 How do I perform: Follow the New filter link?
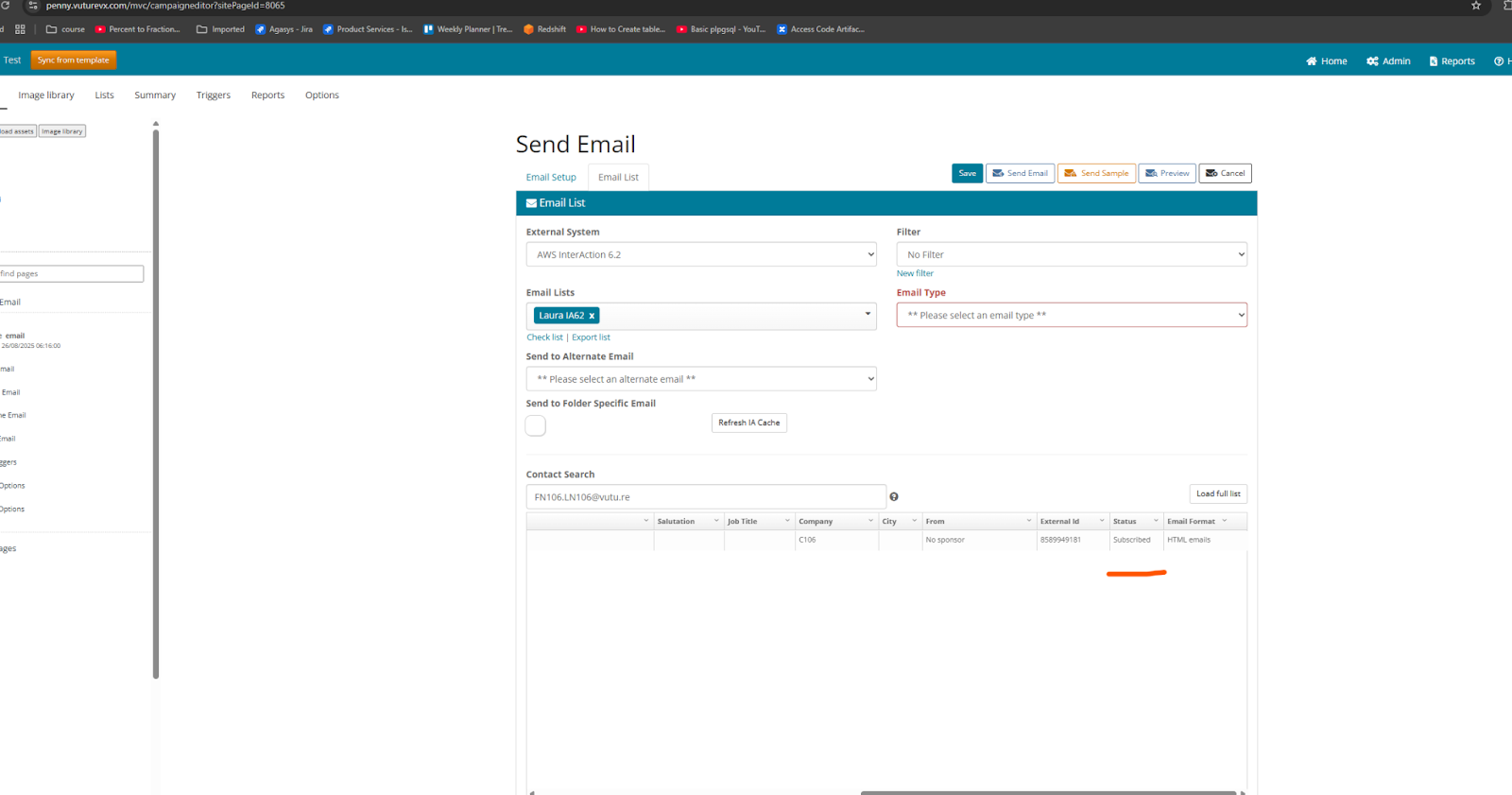pos(915,273)
